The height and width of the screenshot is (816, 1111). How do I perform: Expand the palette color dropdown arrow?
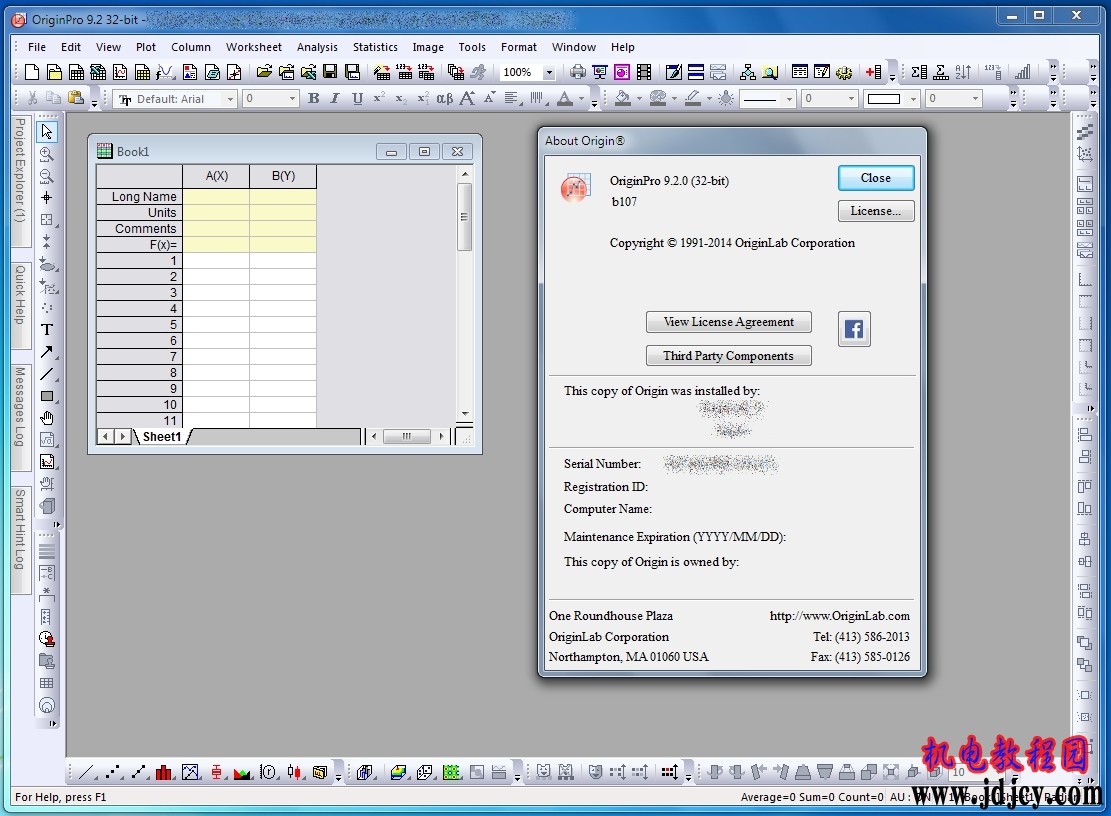tap(674, 99)
